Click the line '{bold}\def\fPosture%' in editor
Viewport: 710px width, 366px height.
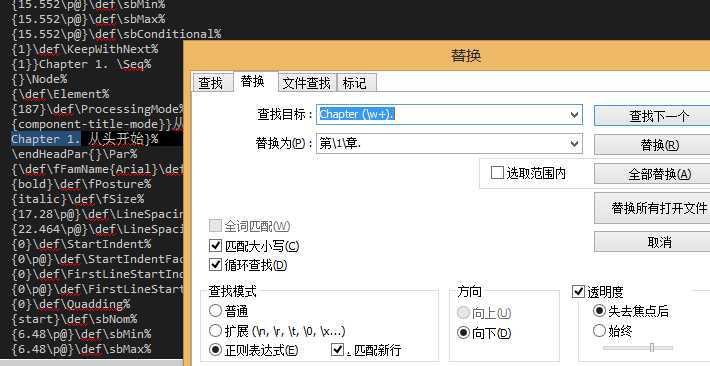pos(81,184)
